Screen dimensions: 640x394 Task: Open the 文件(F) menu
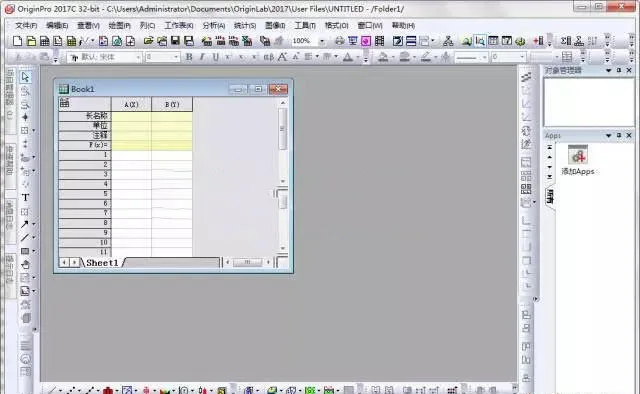26,25
